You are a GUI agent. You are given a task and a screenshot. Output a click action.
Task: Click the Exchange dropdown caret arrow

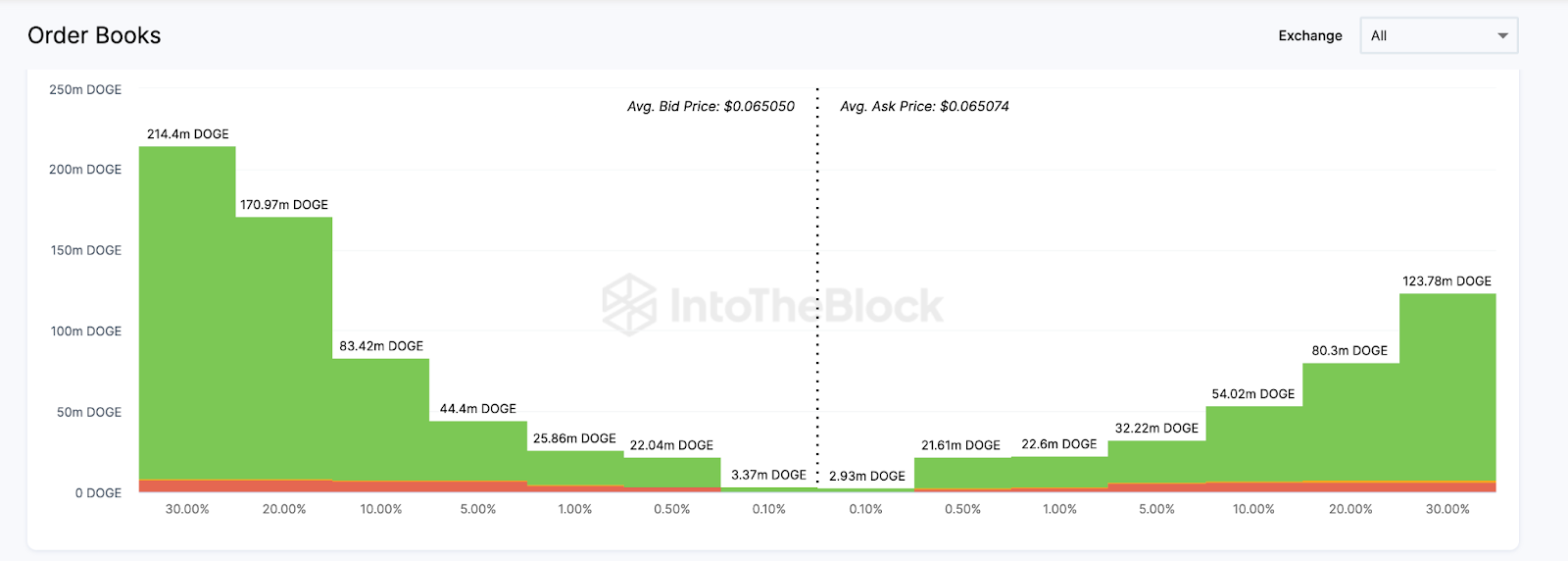click(1502, 36)
